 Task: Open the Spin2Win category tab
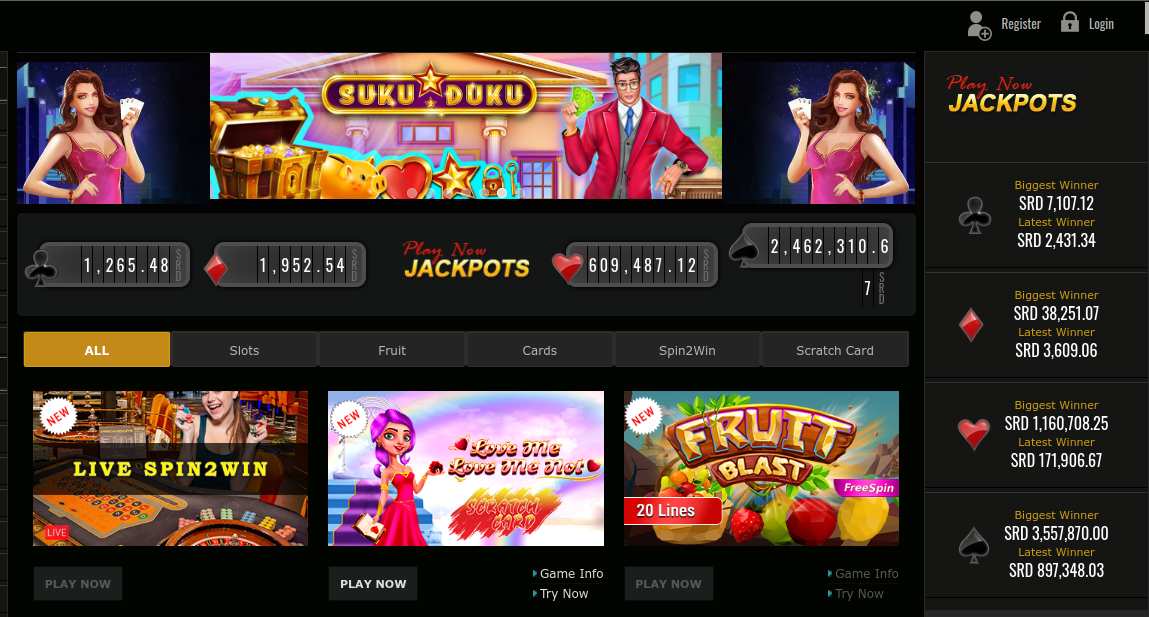[x=687, y=350]
